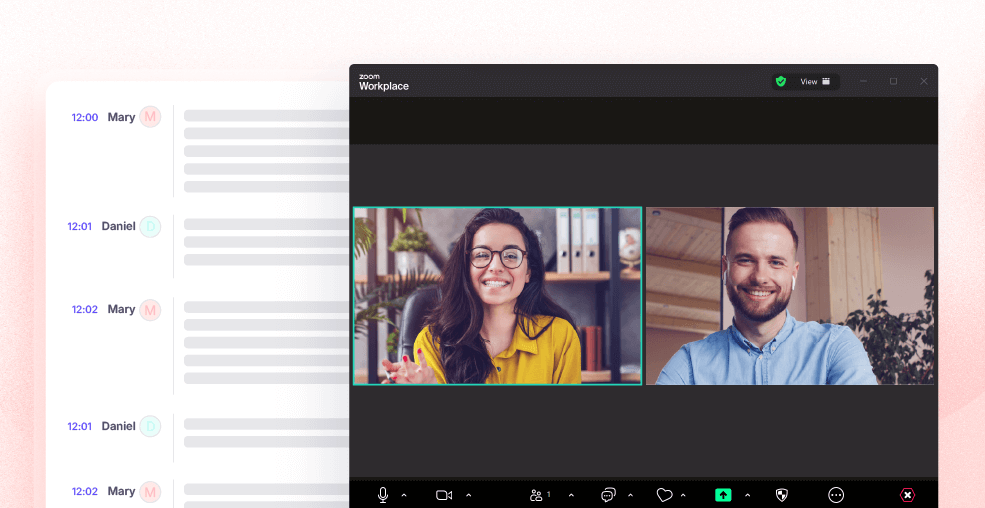The image size is (985, 508).
Task: Open the participants panel
Action: [x=539, y=495]
